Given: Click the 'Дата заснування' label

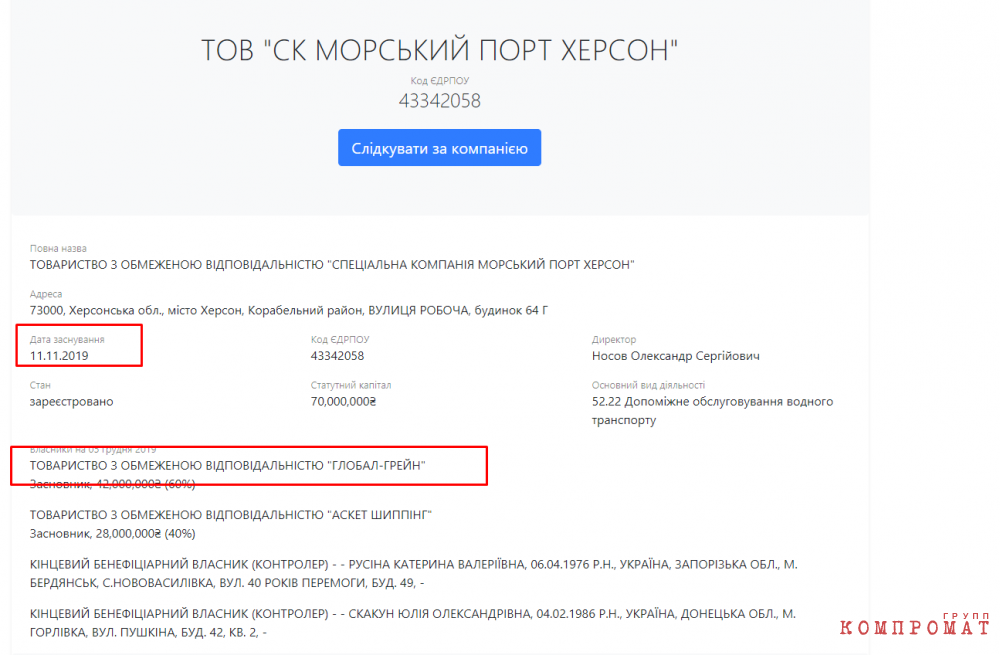Looking at the screenshot, I should pos(67,340).
